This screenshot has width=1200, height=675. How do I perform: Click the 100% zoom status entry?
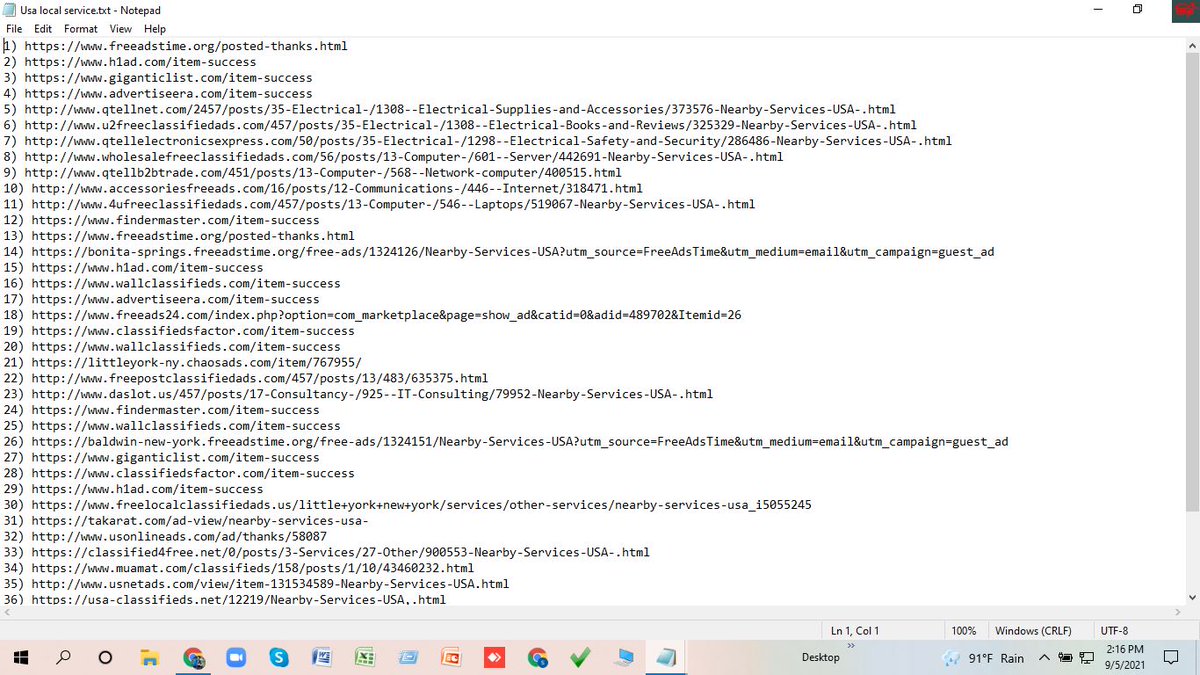coord(964,632)
